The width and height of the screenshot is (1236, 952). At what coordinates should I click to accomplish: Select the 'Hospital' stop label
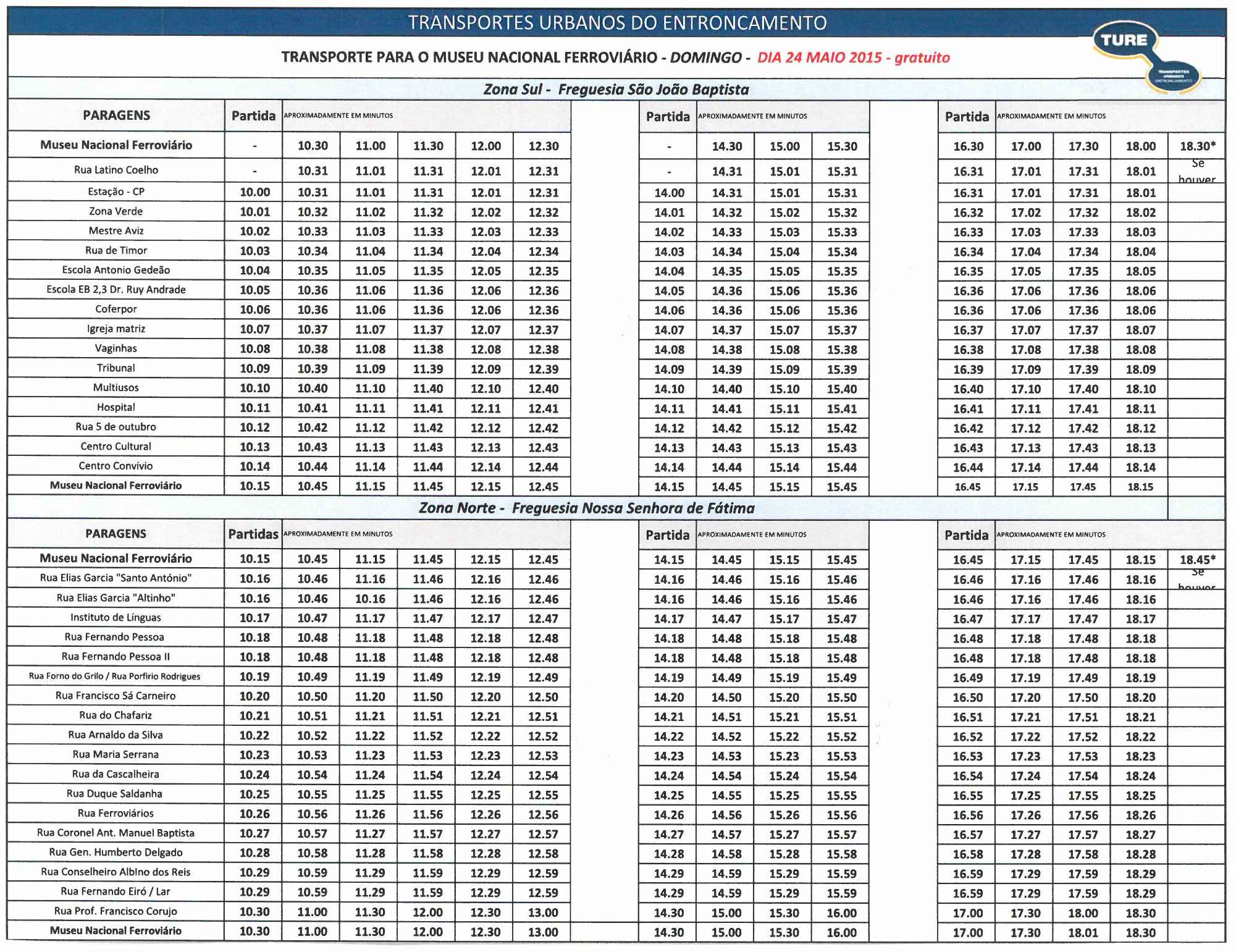click(116, 407)
